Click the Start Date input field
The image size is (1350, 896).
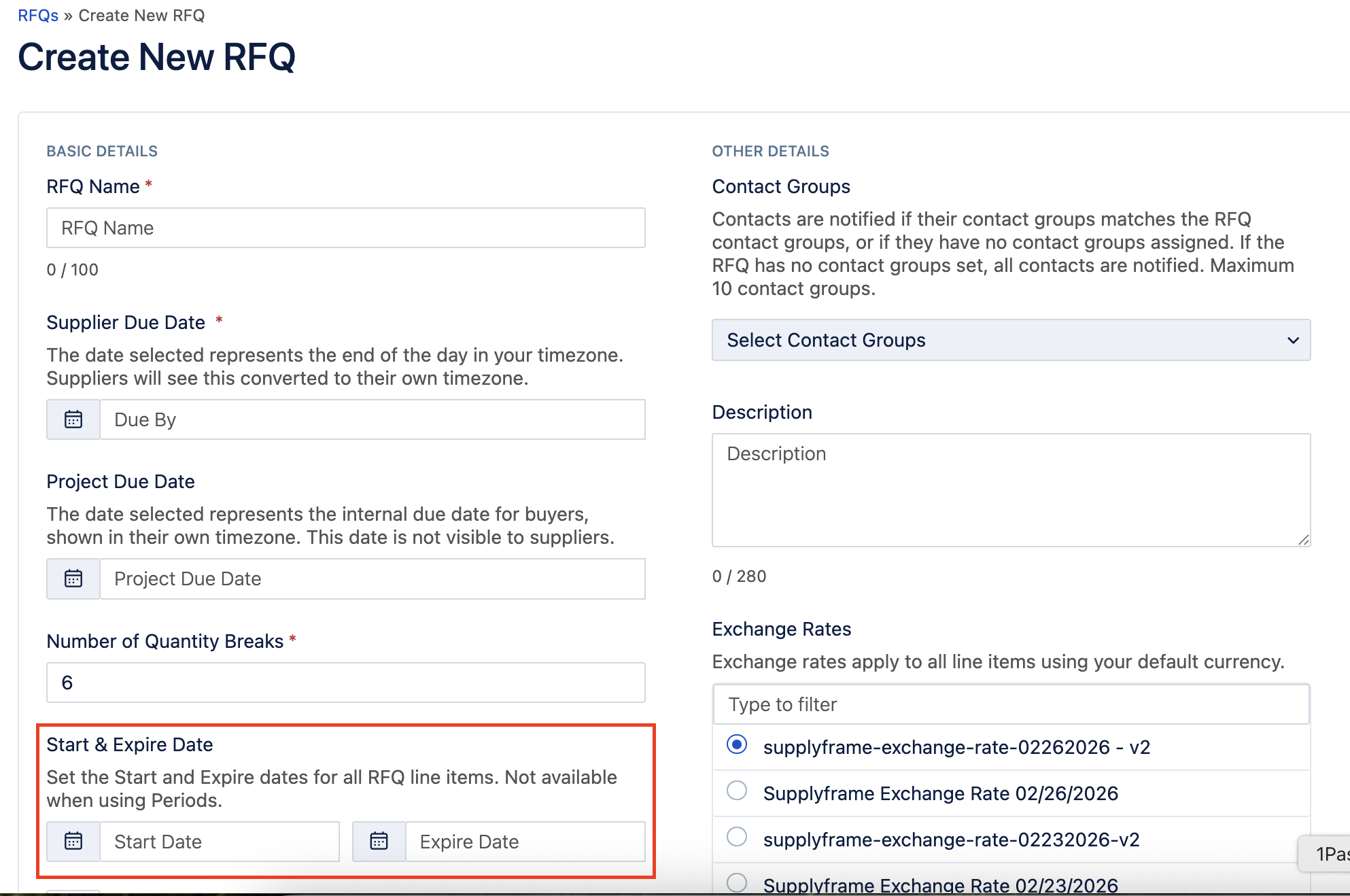[x=219, y=842]
